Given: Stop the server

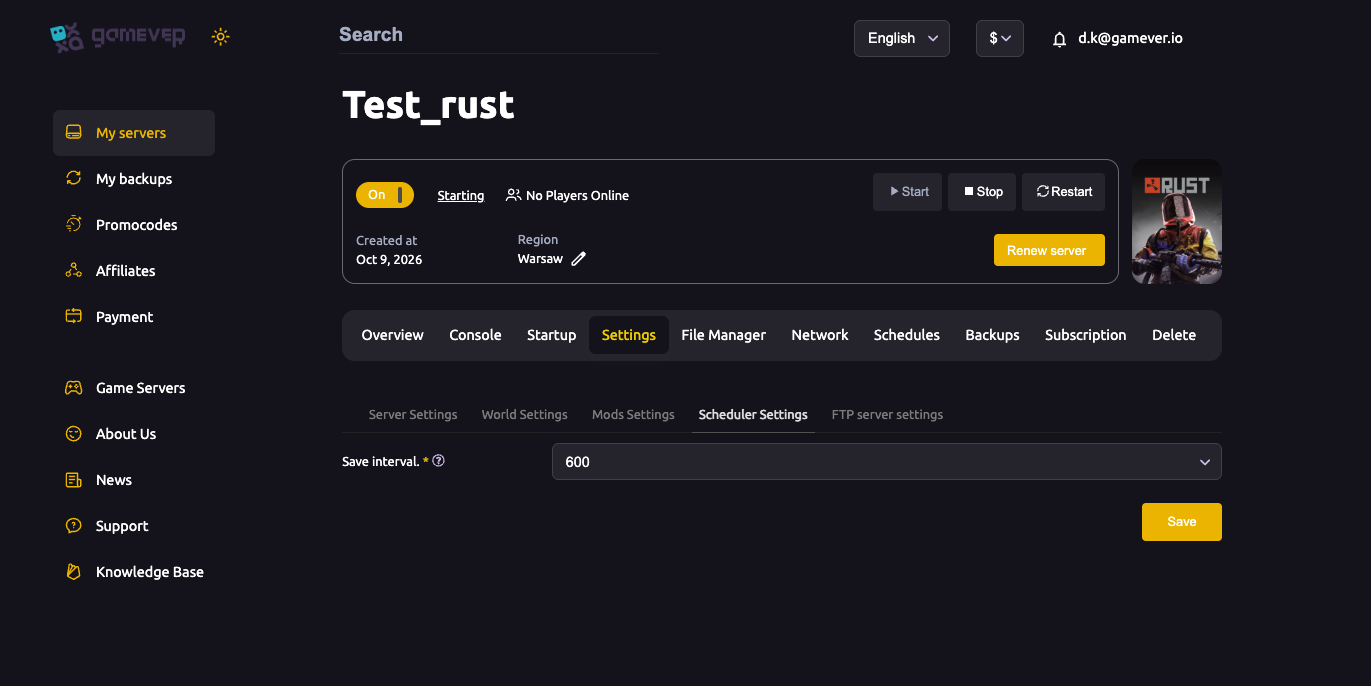Looking at the screenshot, I should tap(983, 192).
